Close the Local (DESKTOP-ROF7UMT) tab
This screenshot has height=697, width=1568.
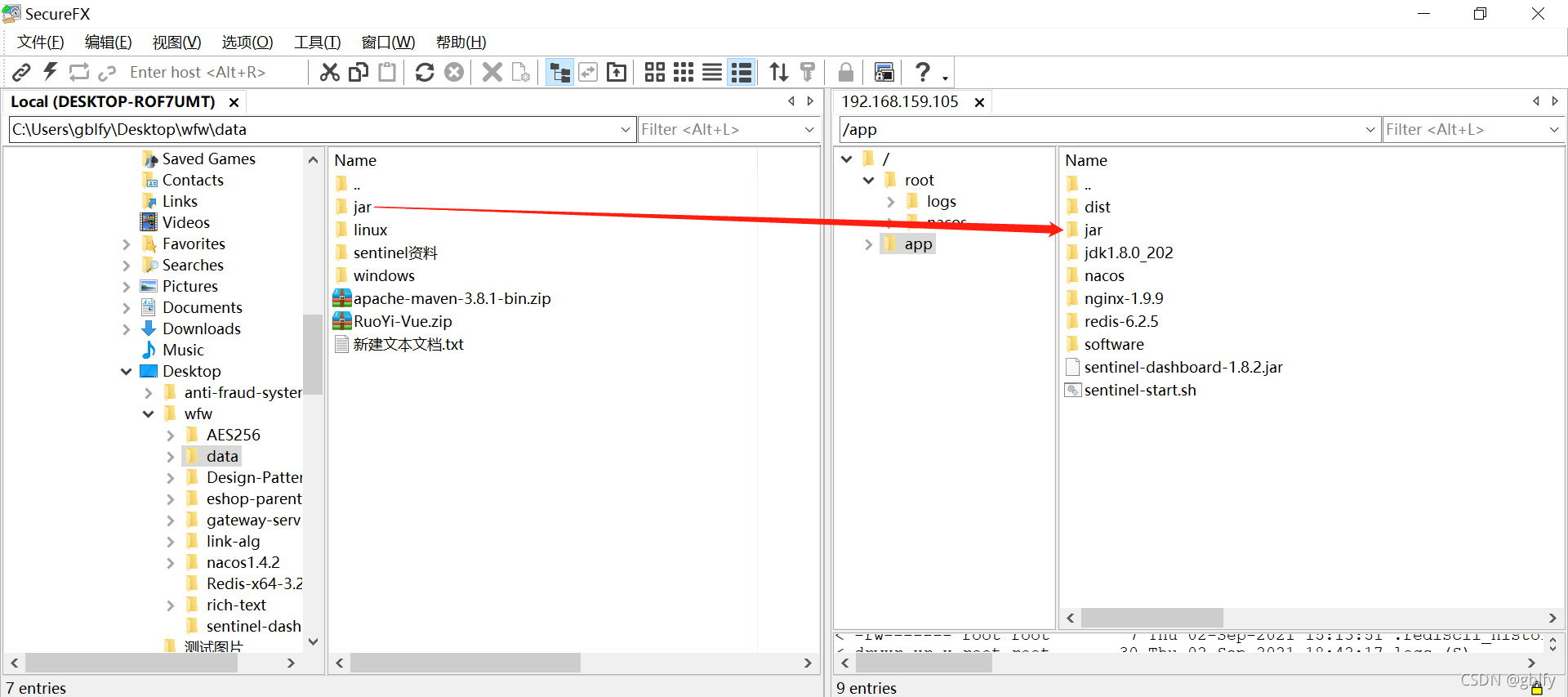pyautogui.click(x=234, y=103)
